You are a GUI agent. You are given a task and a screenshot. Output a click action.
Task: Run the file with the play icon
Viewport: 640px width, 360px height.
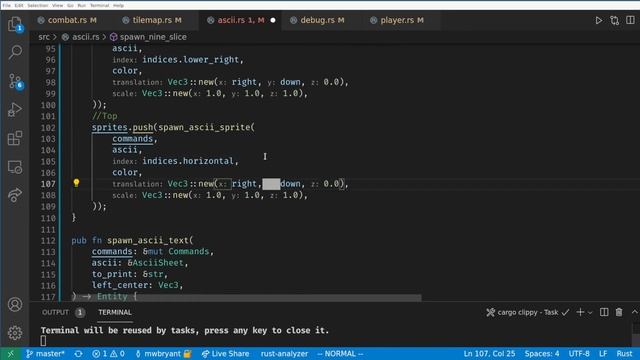pyautogui.click(x=598, y=20)
